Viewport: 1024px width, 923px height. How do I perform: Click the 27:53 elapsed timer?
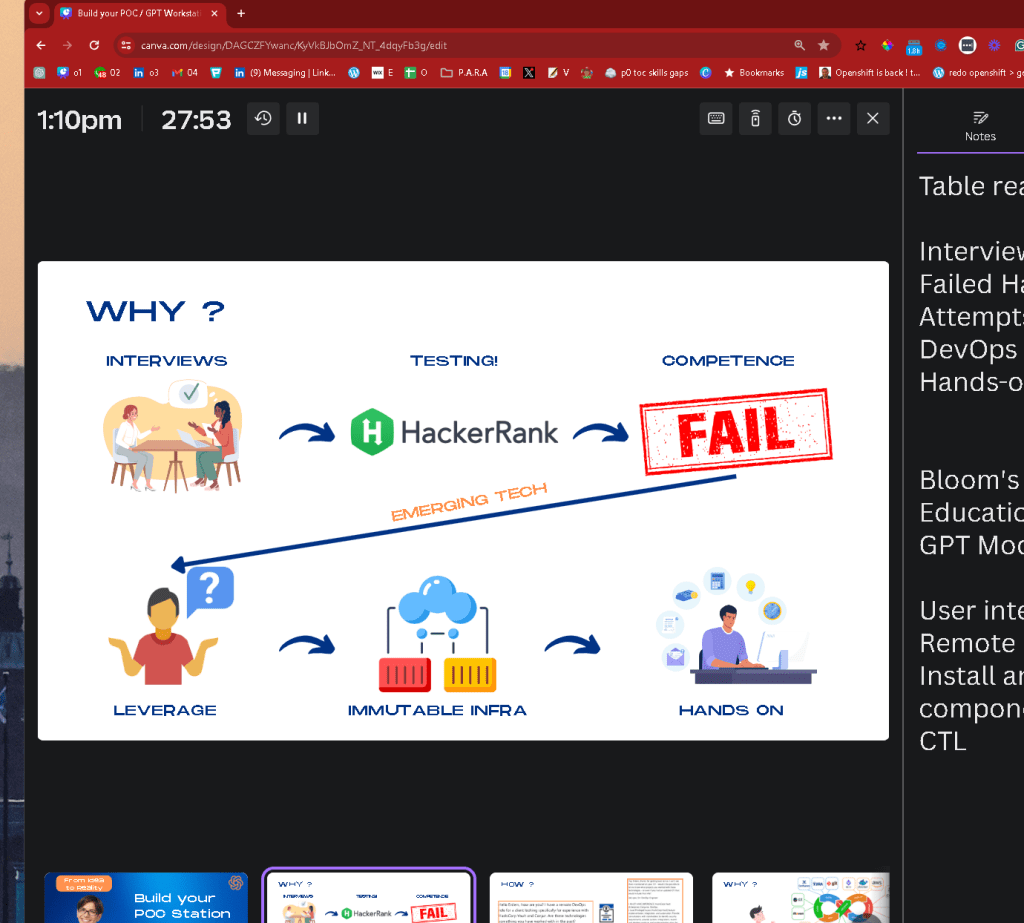[x=196, y=120]
